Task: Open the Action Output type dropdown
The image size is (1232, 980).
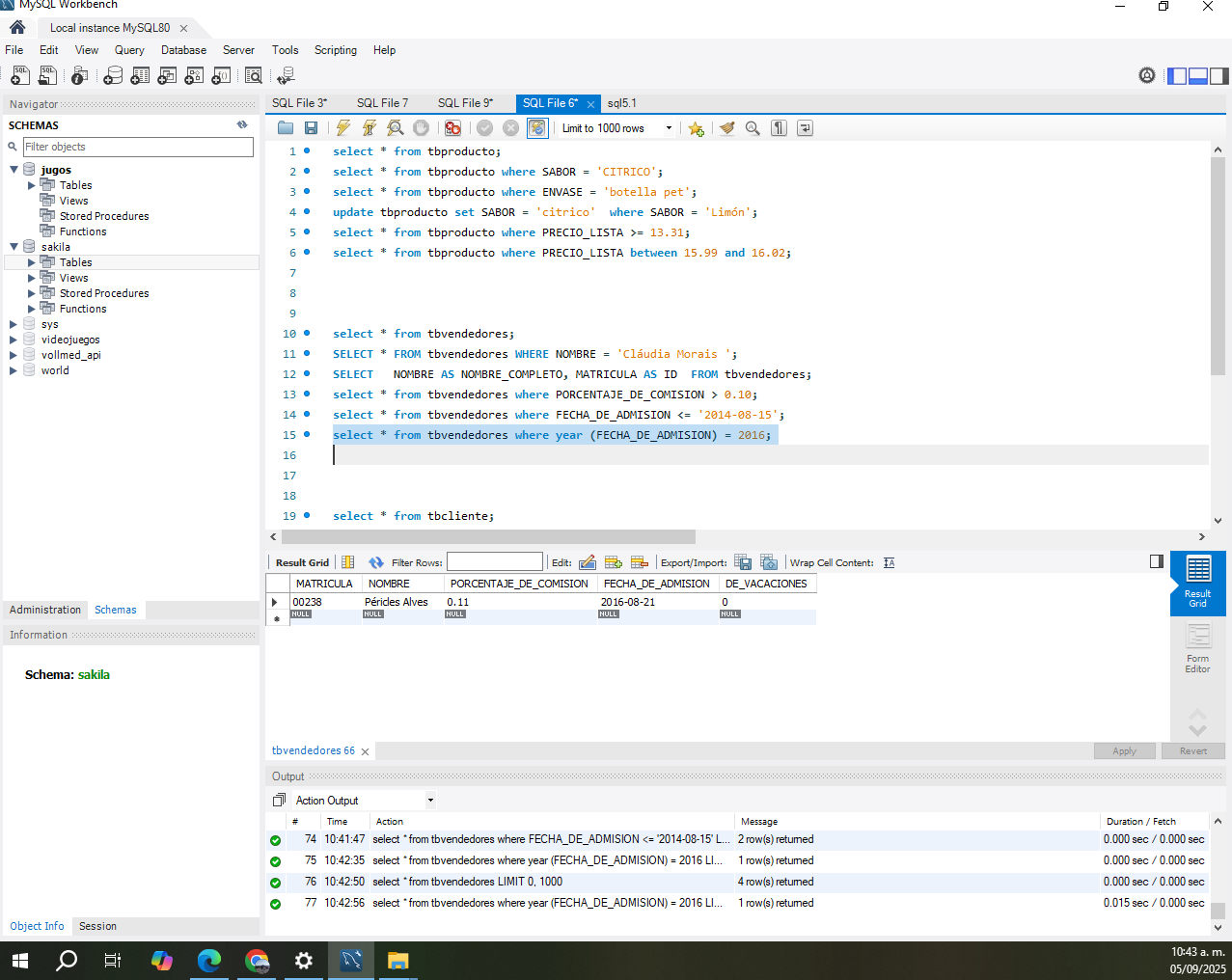Action: [430, 801]
